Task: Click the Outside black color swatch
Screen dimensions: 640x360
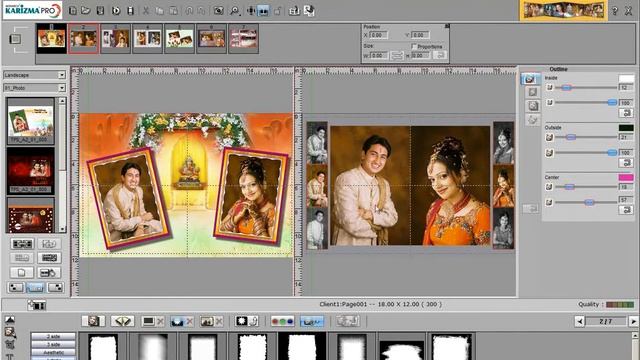Action: coord(626,128)
